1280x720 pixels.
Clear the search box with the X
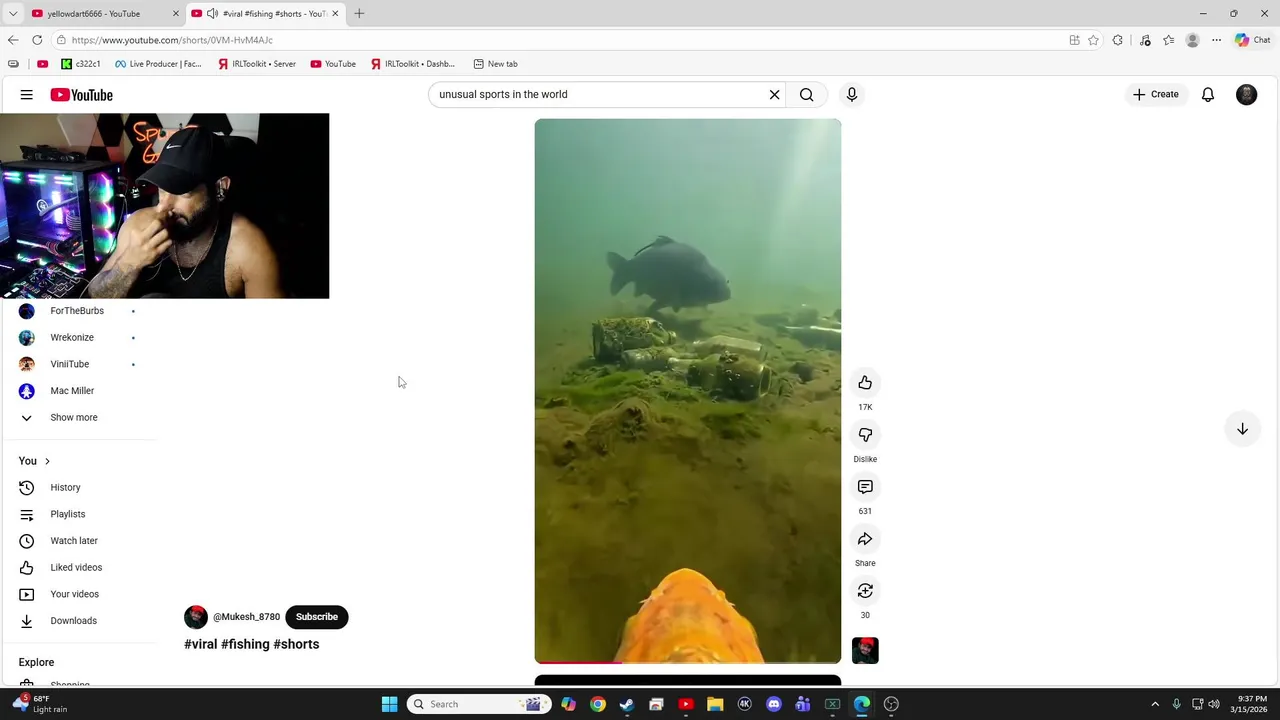pyautogui.click(x=774, y=94)
